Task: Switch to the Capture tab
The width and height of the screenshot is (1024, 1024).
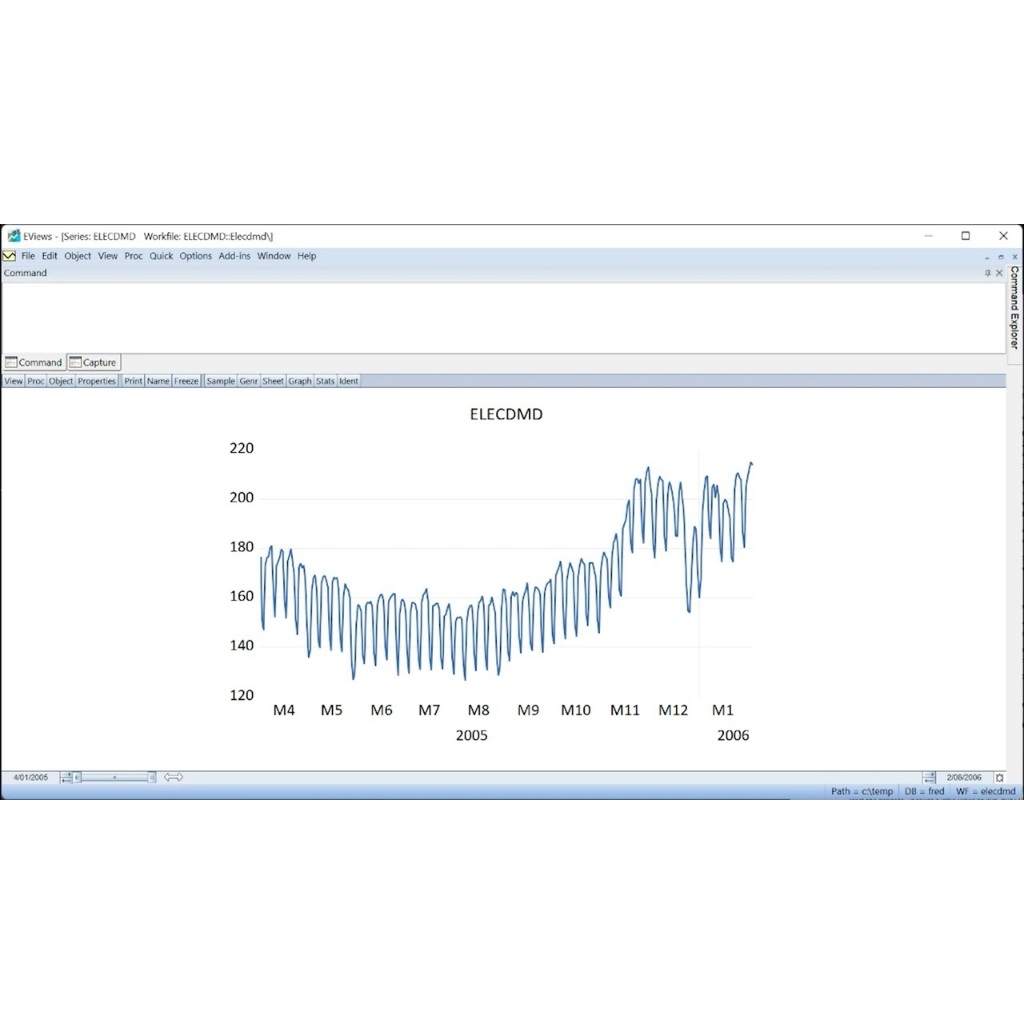Action: pyautogui.click(x=93, y=362)
